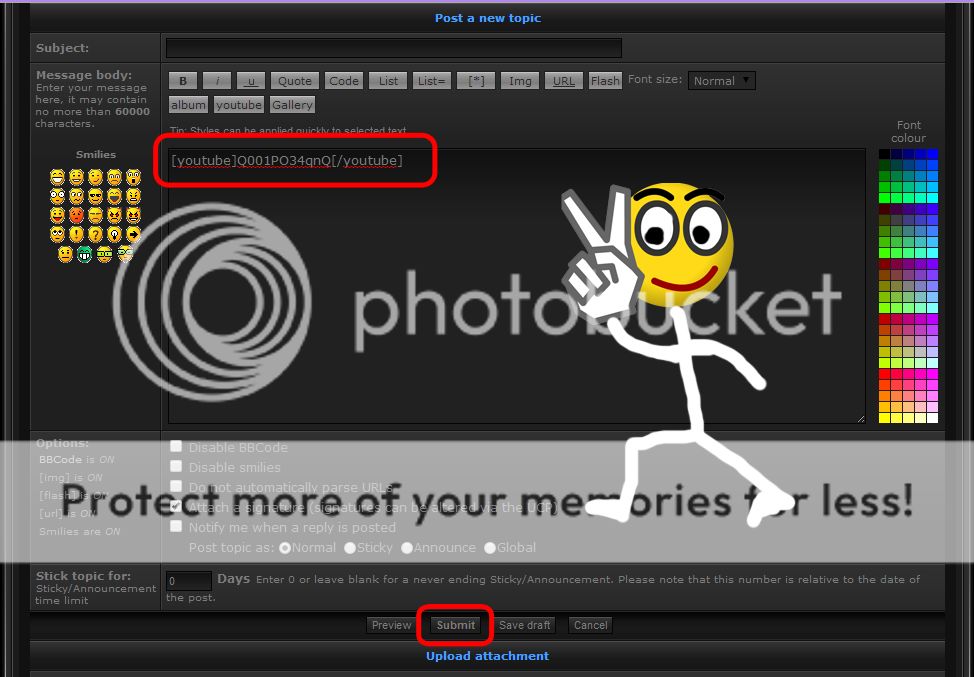Insert the green Mr. Green smiley

pos(84,254)
